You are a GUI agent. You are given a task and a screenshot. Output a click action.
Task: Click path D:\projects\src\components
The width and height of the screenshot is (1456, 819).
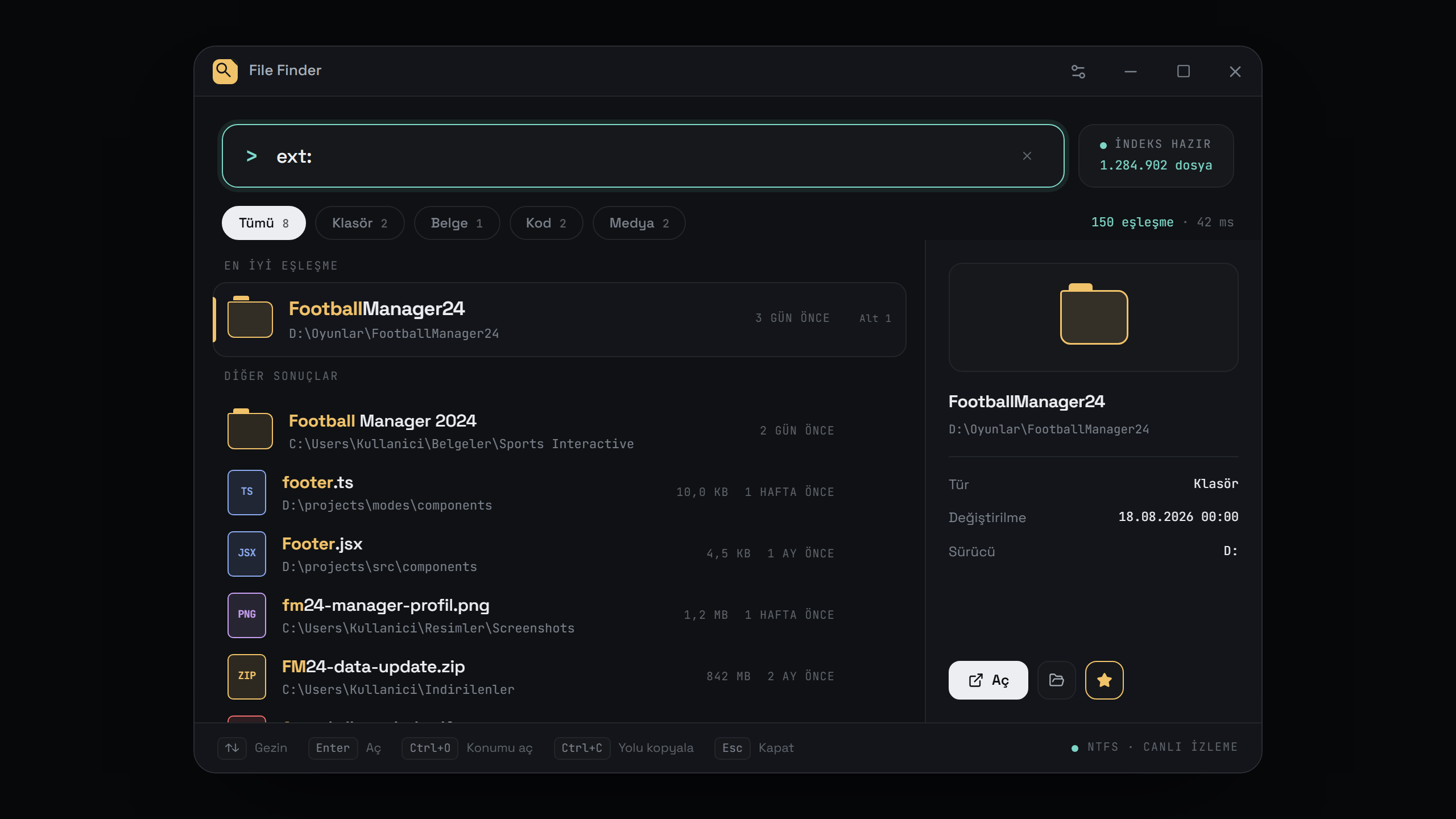379,567
